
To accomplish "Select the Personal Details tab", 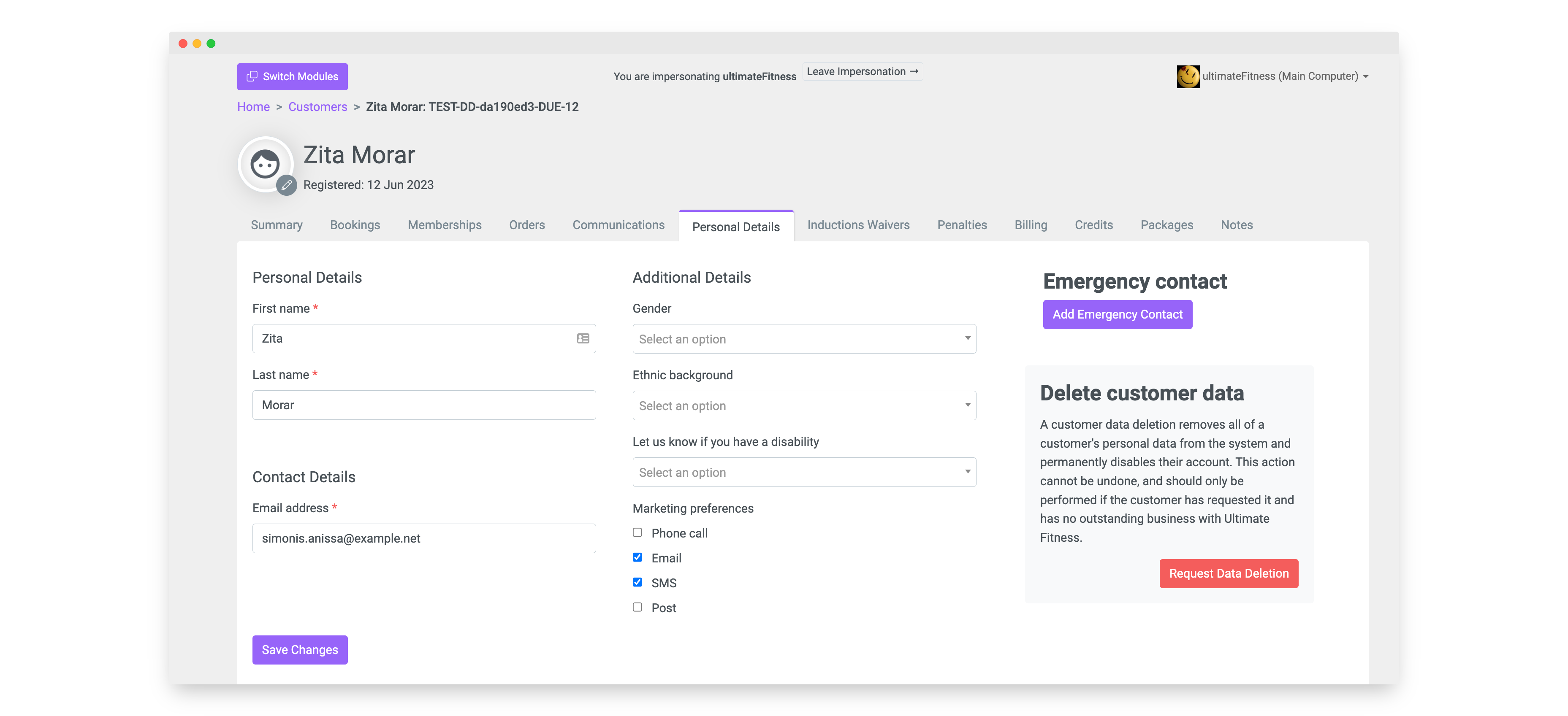I will pos(736,226).
